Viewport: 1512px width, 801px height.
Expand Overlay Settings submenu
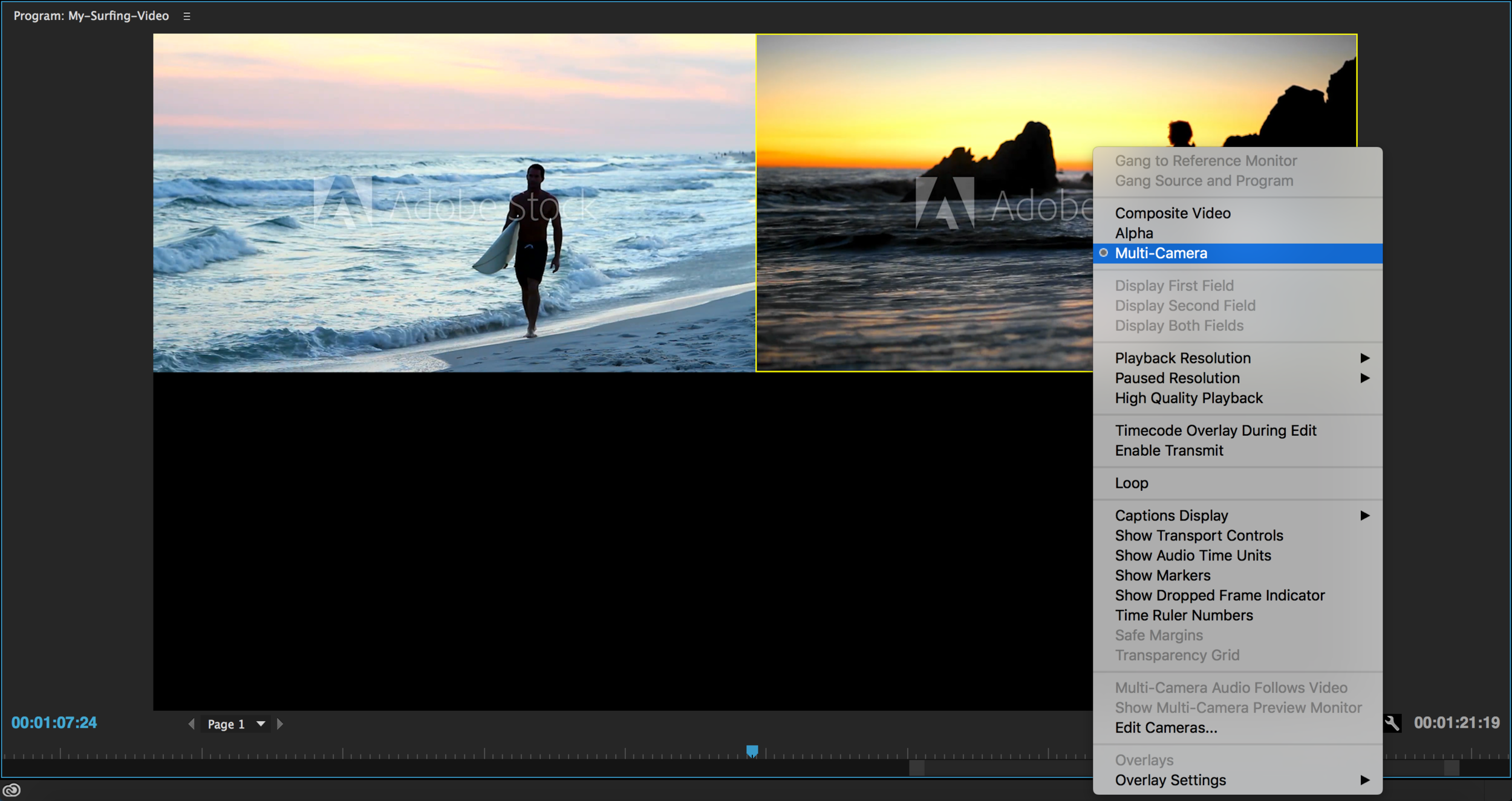[1237, 780]
